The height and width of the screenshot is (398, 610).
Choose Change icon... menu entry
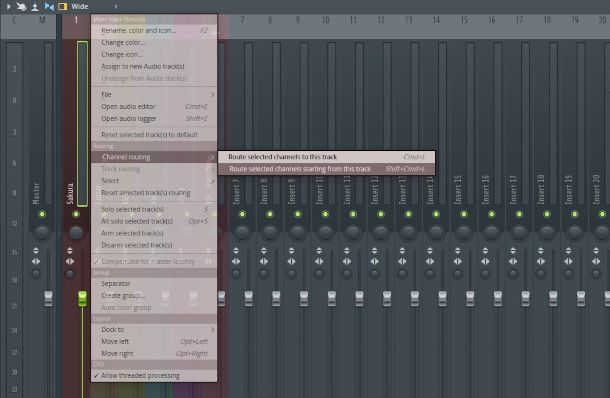(154, 54)
